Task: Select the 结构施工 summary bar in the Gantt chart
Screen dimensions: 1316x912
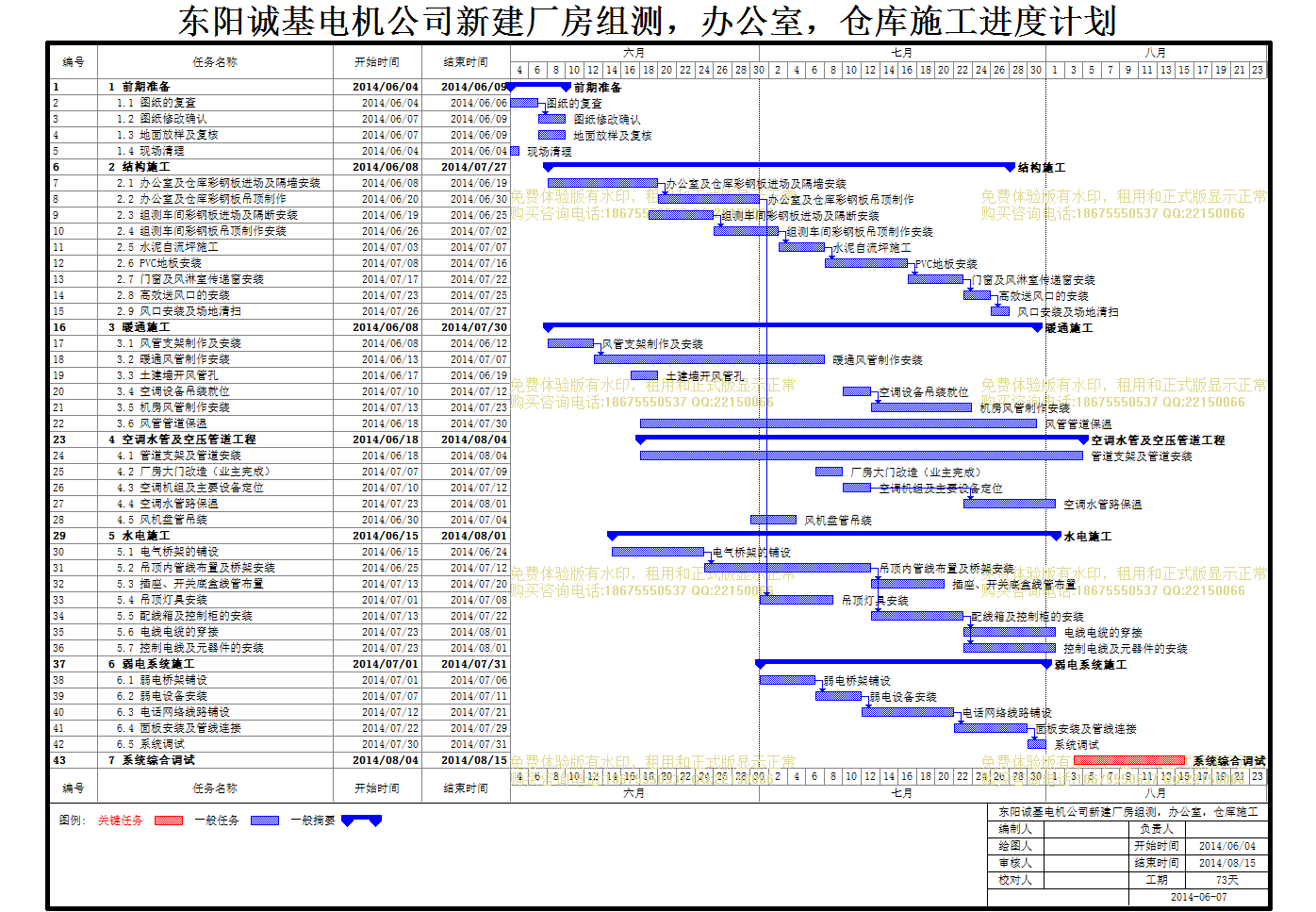Action: click(779, 167)
